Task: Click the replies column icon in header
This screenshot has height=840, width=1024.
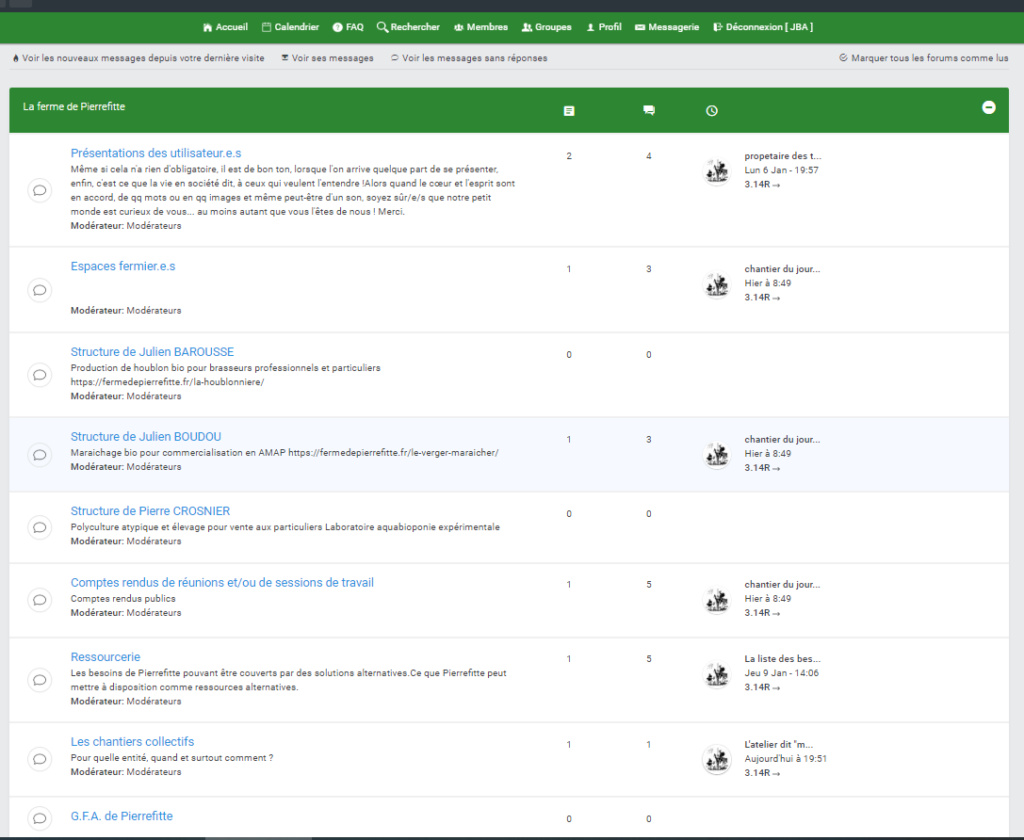Action: tap(648, 110)
